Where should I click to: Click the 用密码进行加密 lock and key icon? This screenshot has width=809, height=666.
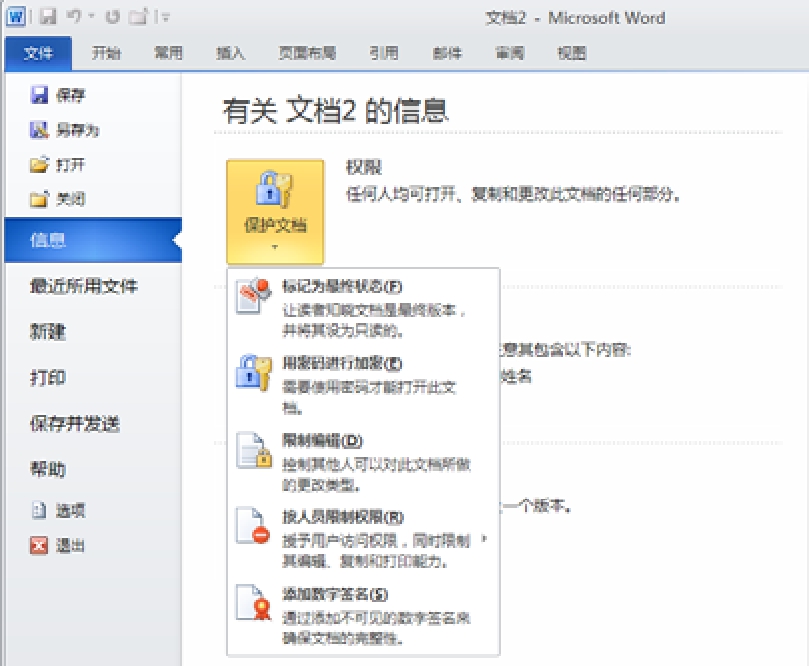pyautogui.click(x=253, y=372)
